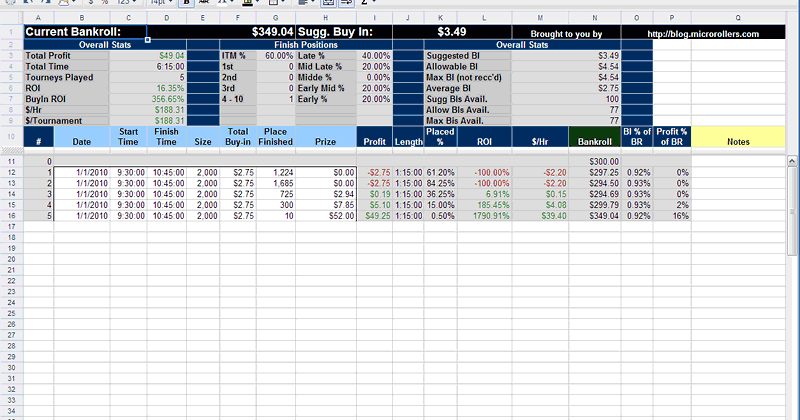Click the $5.10 profit cell
The image size is (800, 420).
coord(374,205)
